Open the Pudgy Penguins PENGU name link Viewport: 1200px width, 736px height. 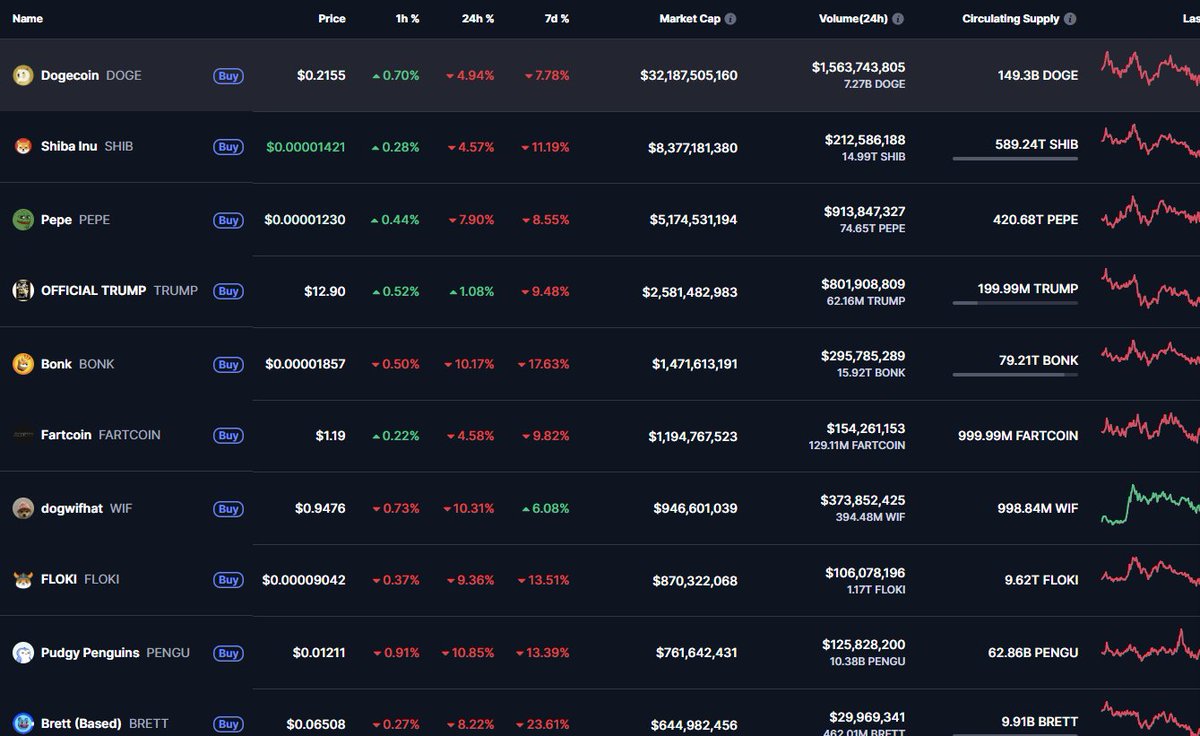(115, 653)
